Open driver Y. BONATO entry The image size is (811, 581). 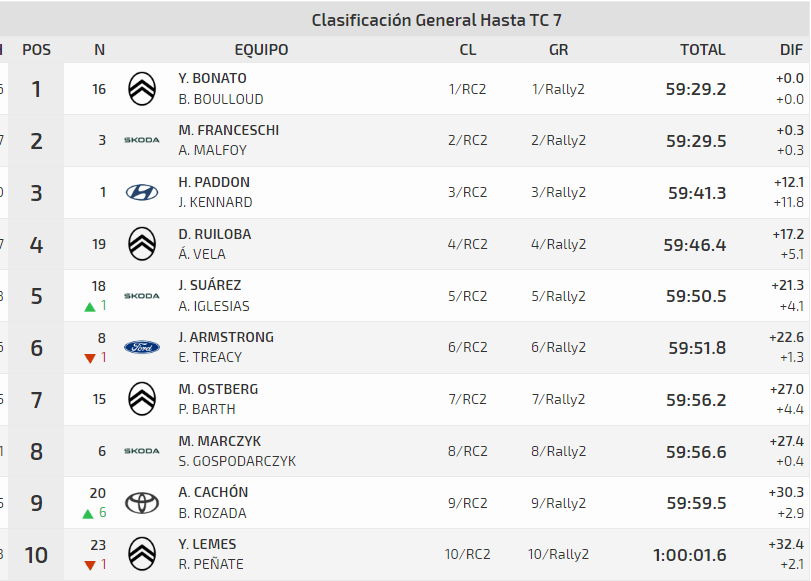tap(212, 78)
